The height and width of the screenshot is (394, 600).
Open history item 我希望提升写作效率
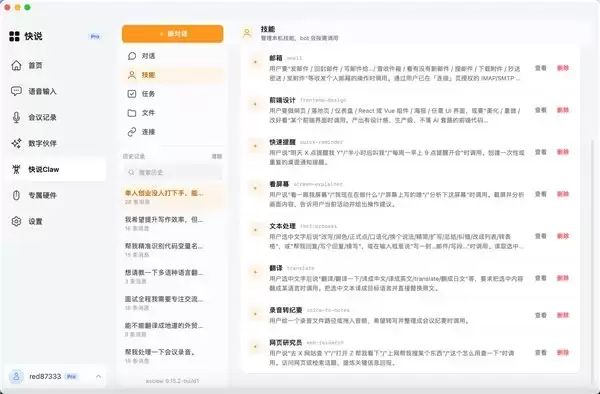pos(173,224)
